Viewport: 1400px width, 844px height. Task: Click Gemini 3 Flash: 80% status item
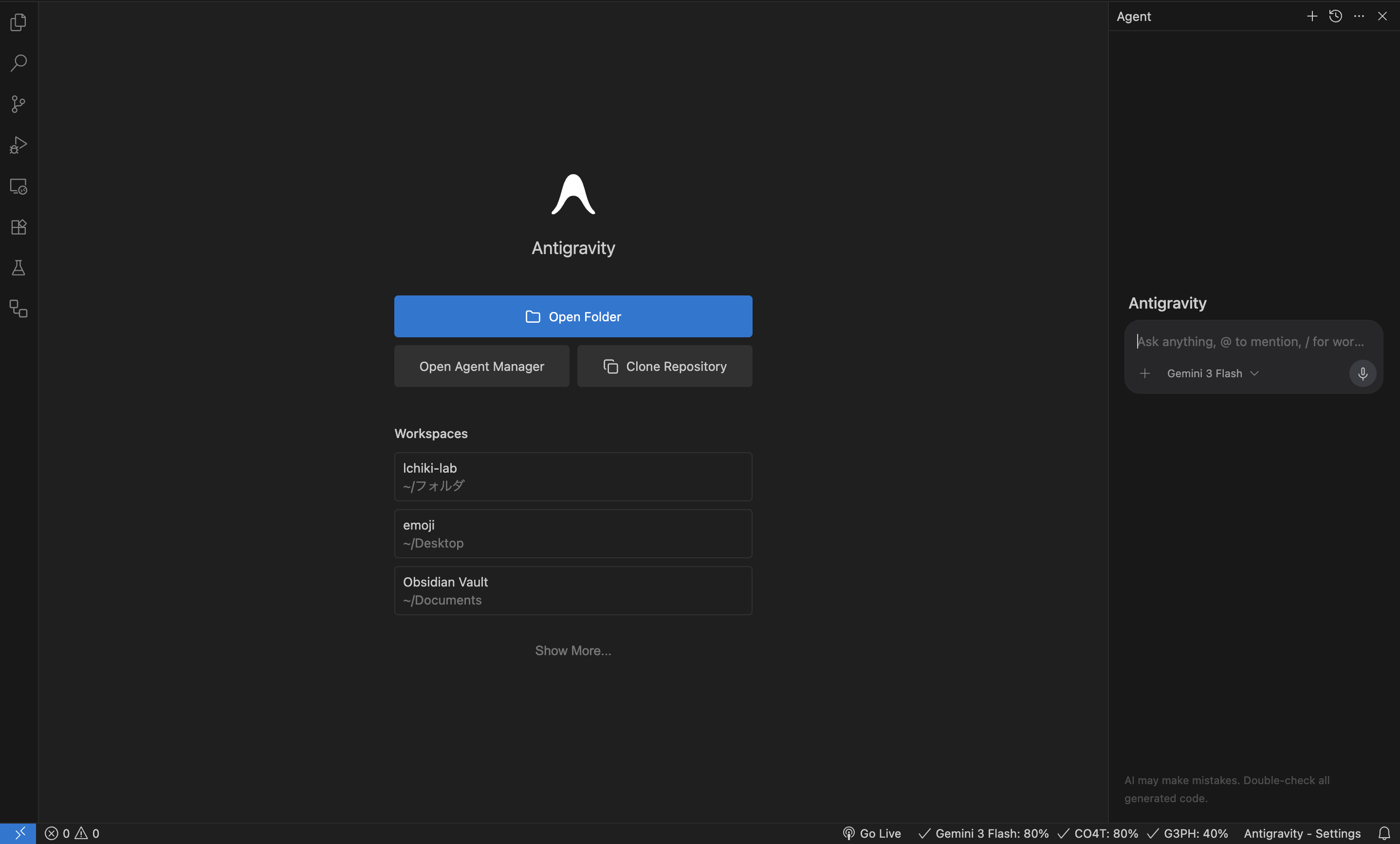[x=983, y=833]
